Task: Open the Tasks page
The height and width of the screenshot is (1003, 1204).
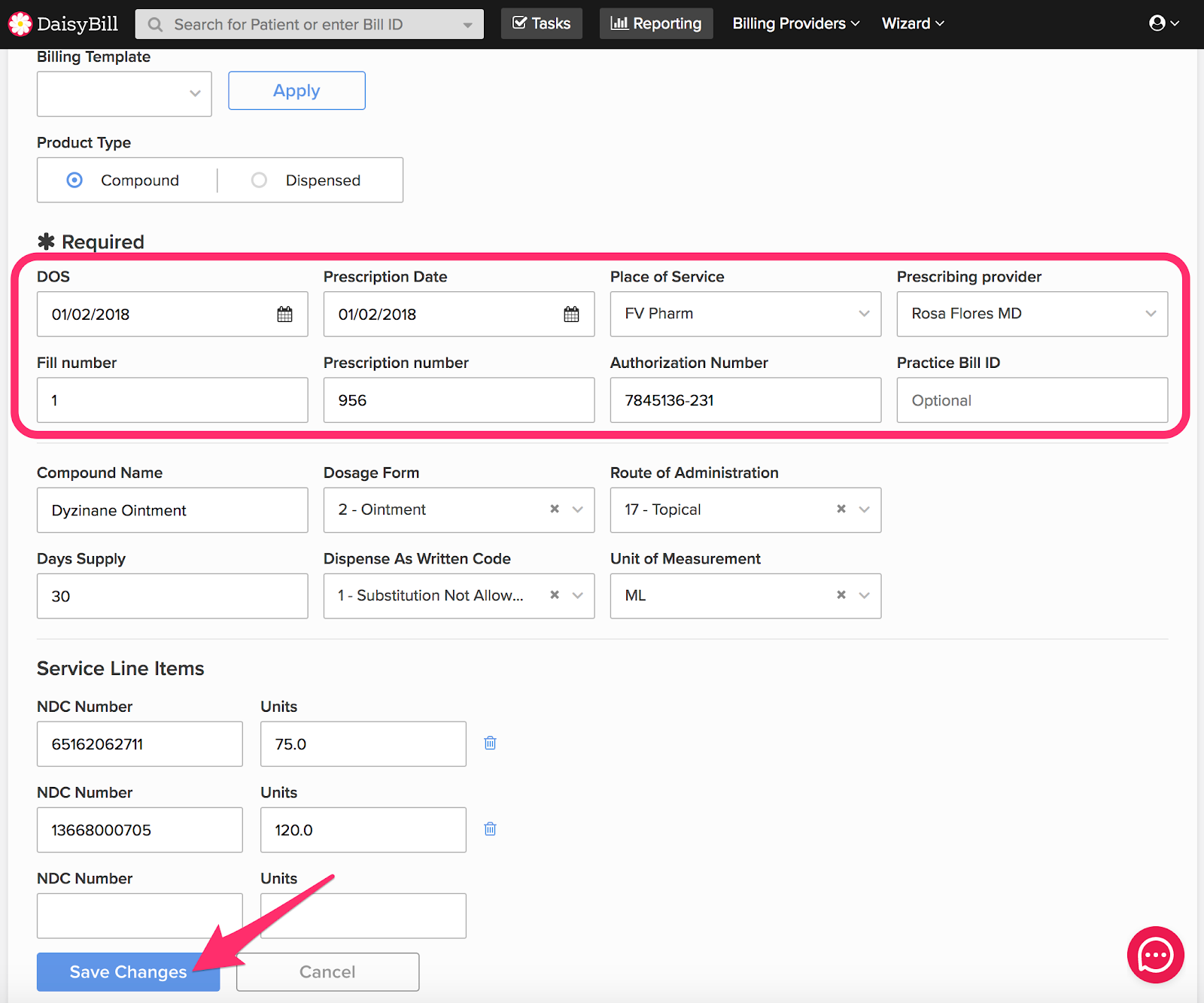Action: pos(542,23)
